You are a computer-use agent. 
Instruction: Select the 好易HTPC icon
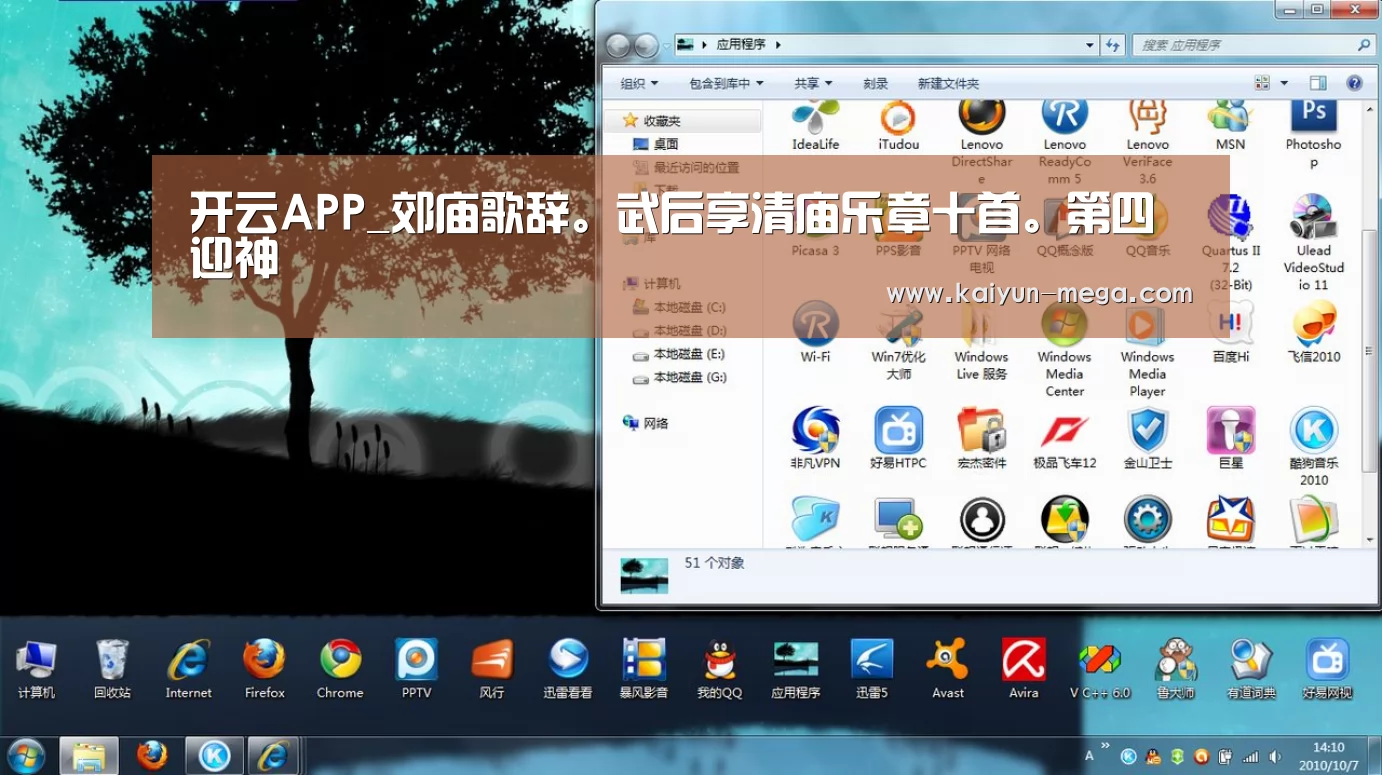click(898, 438)
